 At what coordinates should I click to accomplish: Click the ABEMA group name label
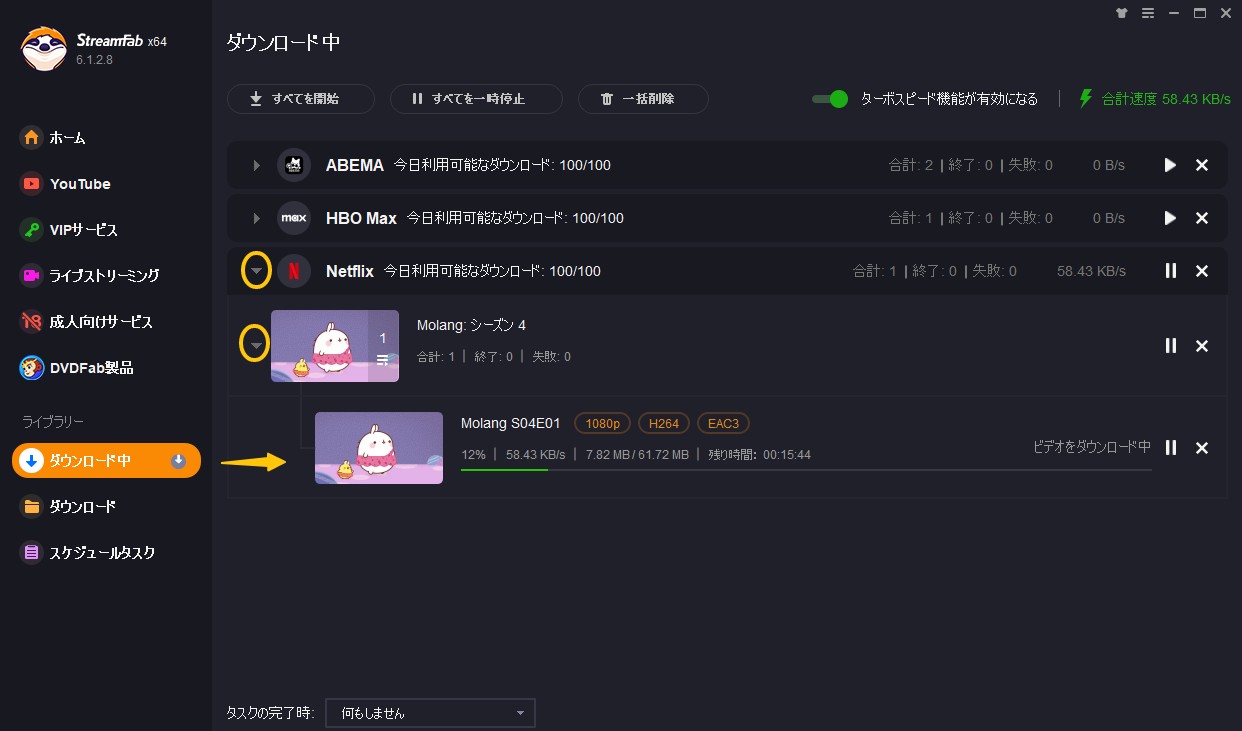click(x=355, y=165)
